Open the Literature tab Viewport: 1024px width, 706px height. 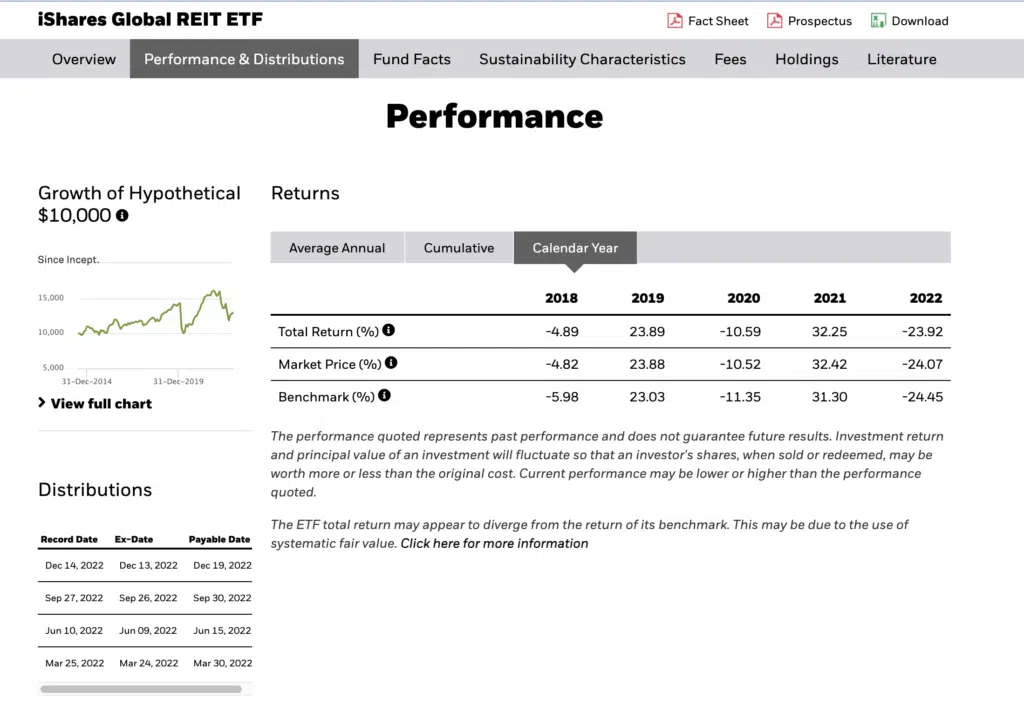point(901,59)
